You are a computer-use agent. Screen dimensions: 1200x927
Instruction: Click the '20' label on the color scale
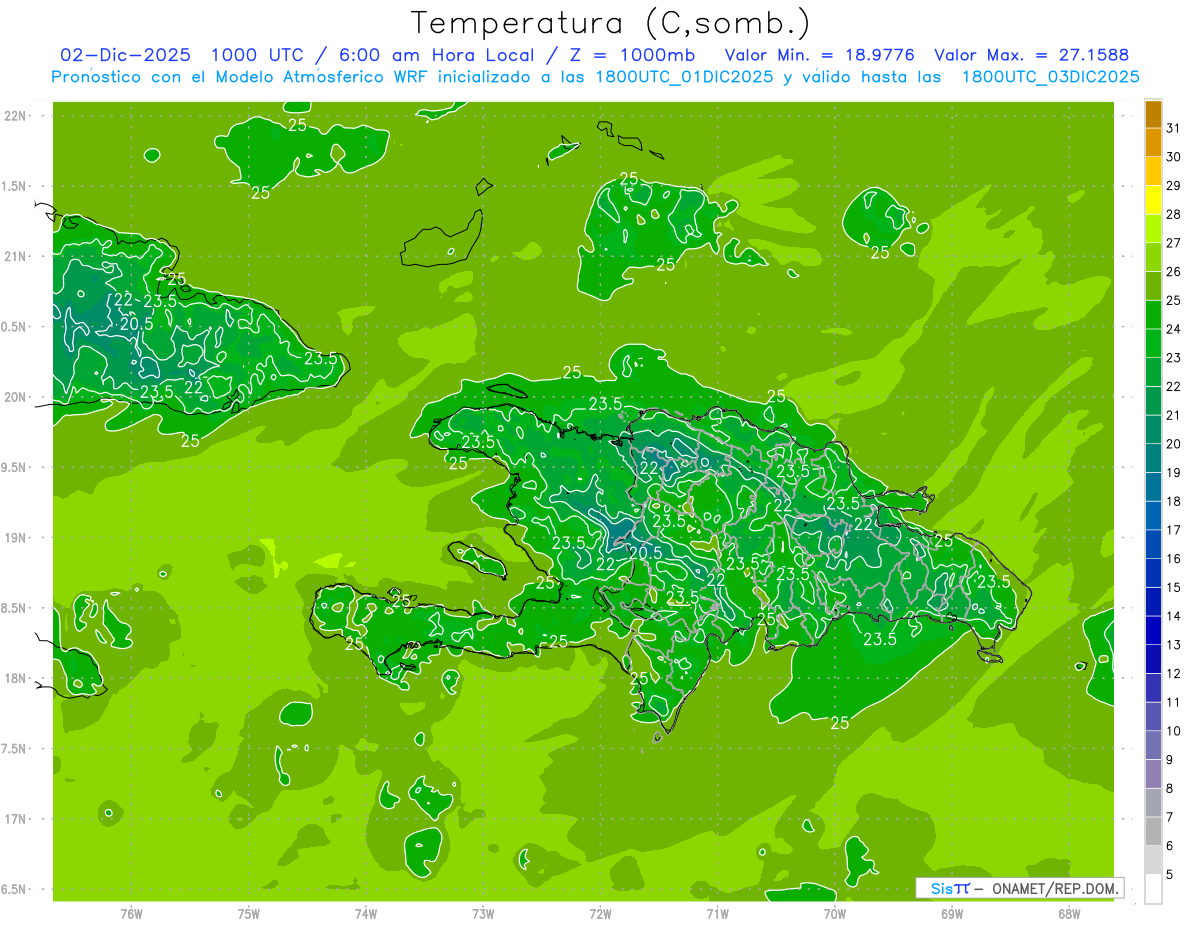pyautogui.click(x=1174, y=444)
